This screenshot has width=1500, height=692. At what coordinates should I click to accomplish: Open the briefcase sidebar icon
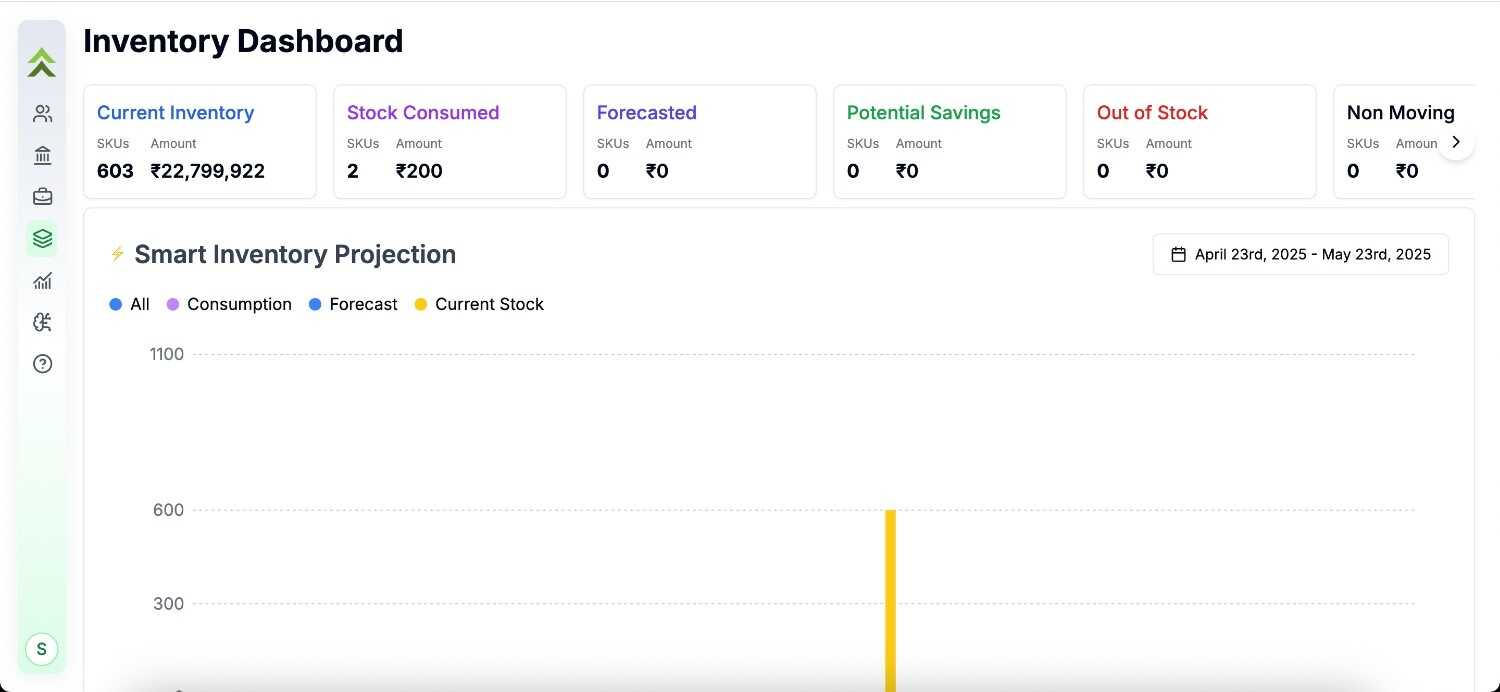pyautogui.click(x=42, y=197)
